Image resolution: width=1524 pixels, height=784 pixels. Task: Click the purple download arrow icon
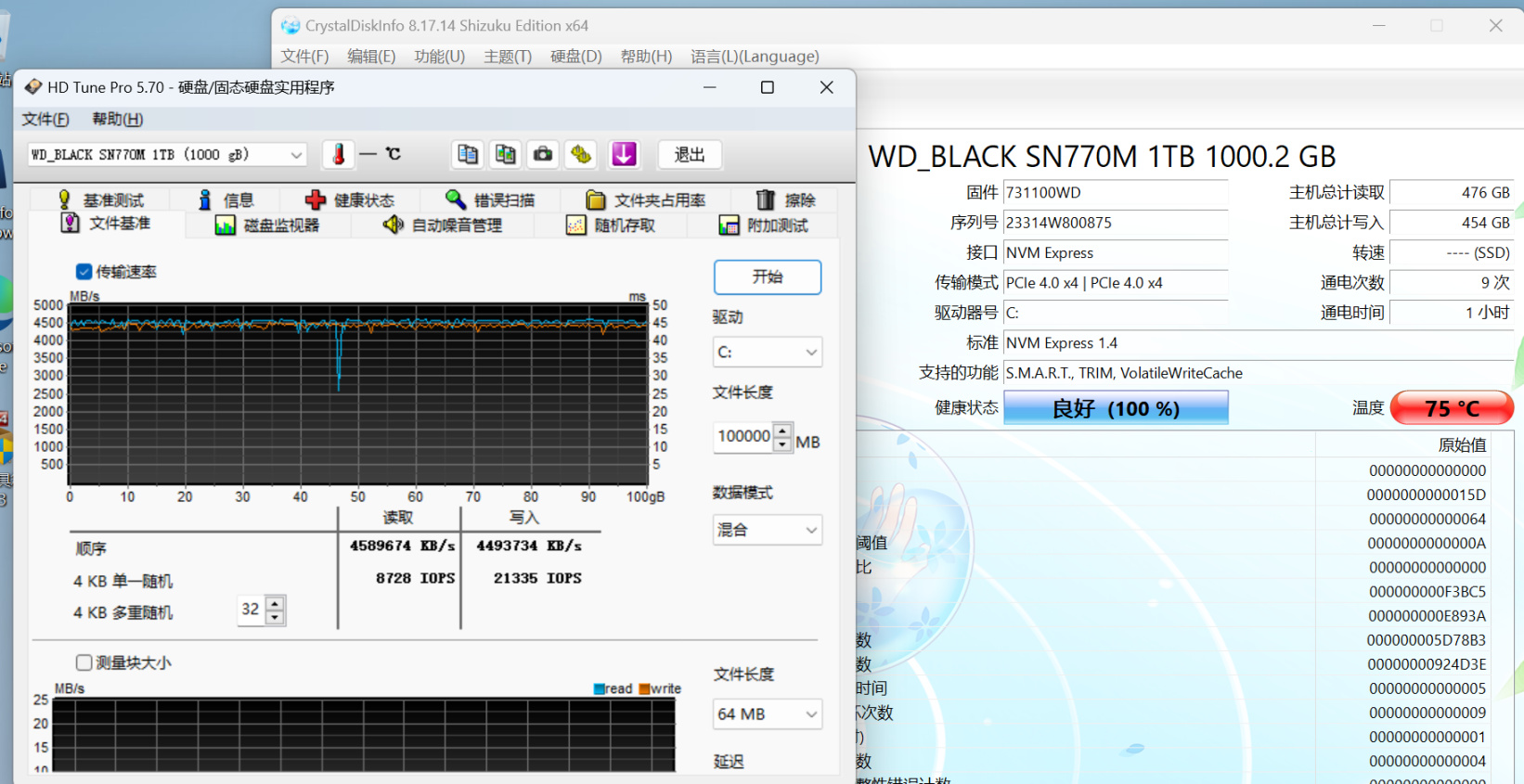624,155
